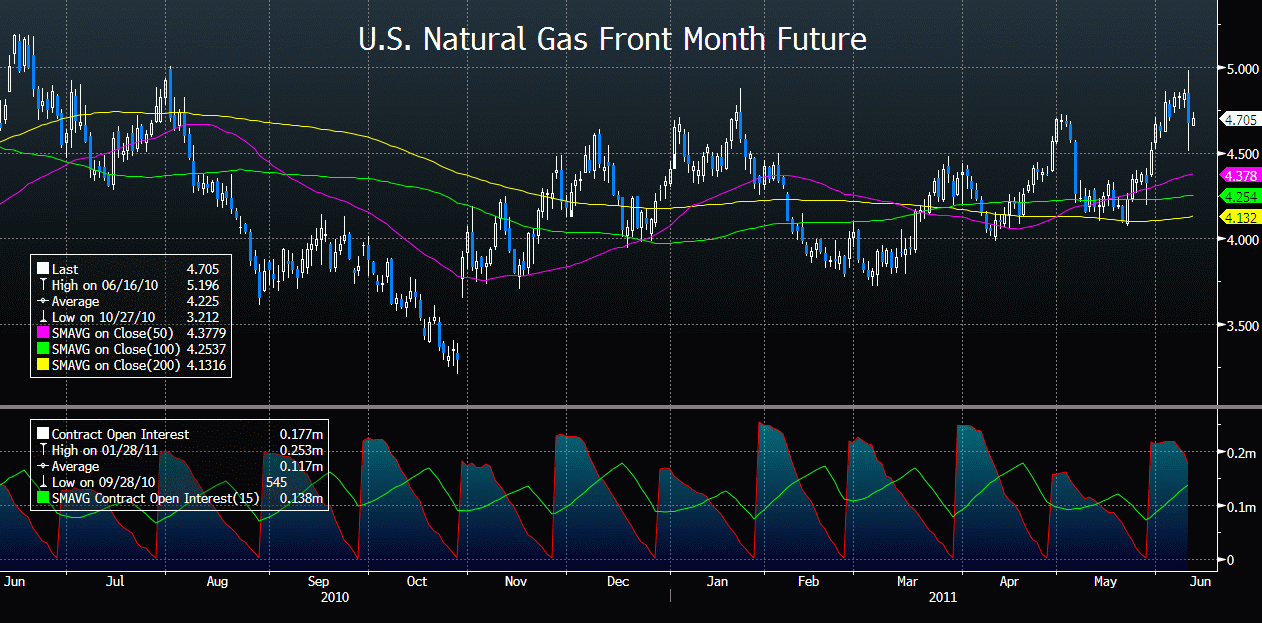The image size is (1262, 623).
Task: Click the High marker icon for 06/16/10
Action: (x=42, y=285)
